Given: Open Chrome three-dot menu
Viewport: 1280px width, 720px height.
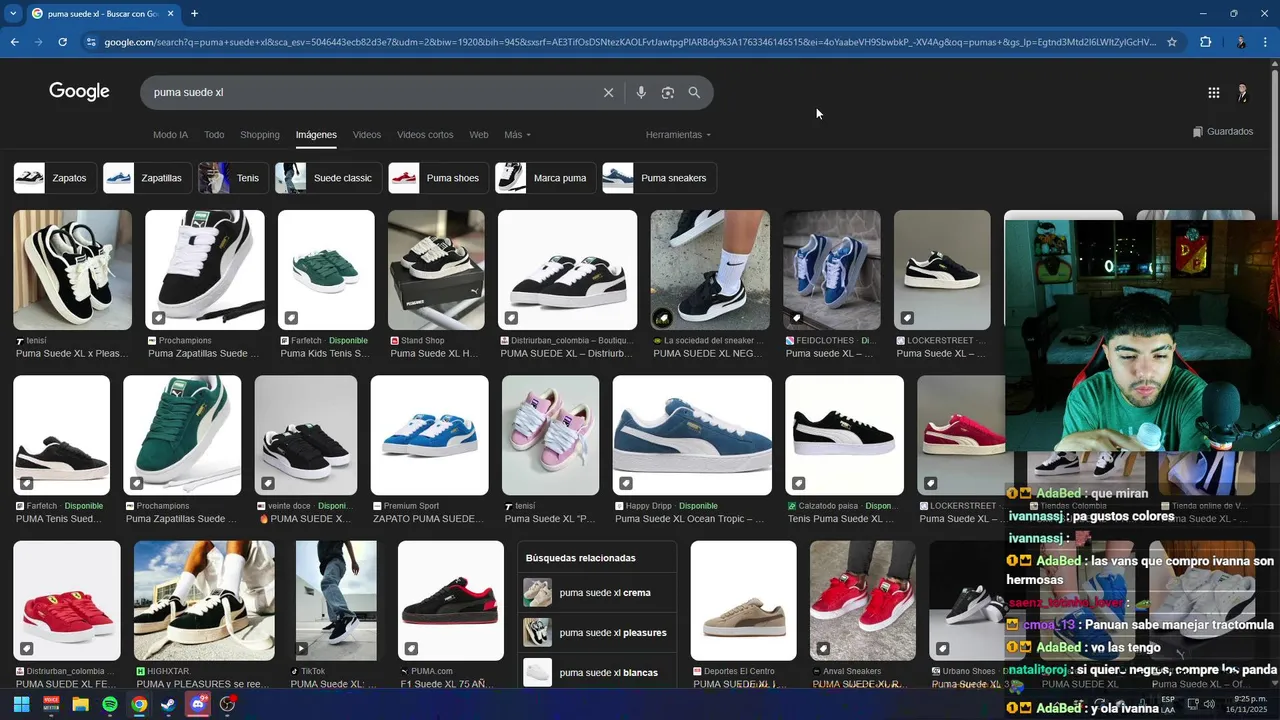Looking at the screenshot, I should click(1266, 42).
